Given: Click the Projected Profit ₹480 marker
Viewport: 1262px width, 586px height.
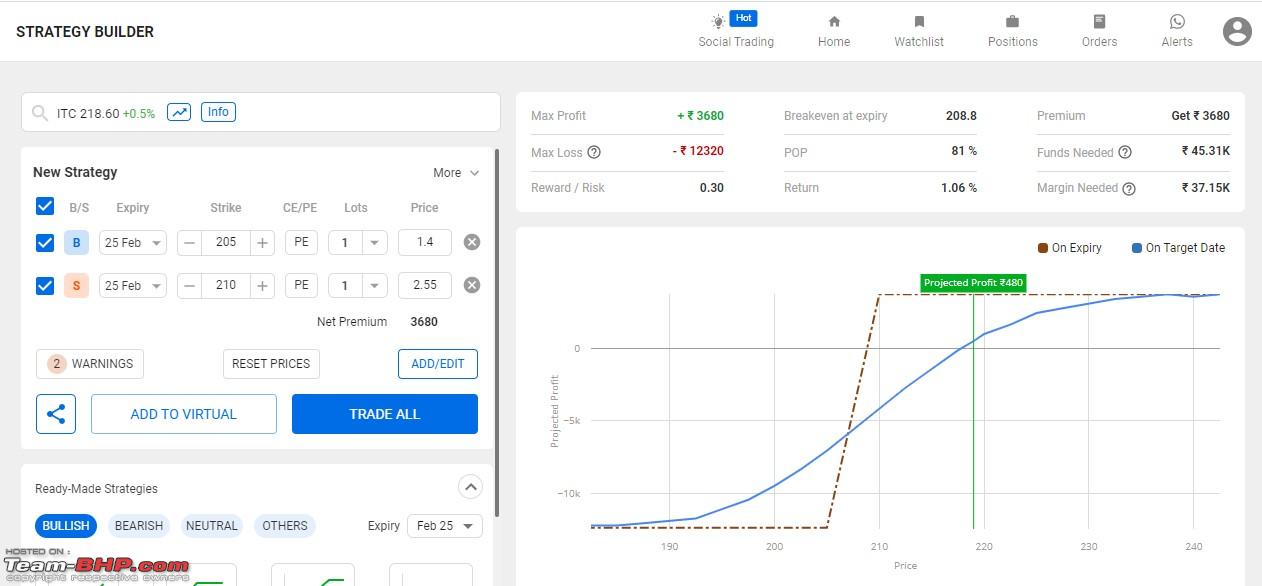Looking at the screenshot, I should (973, 283).
